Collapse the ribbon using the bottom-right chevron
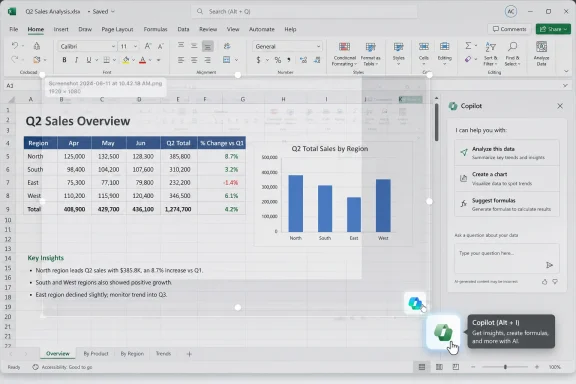Image resolution: width=576 pixels, height=384 pixels. click(x=566, y=71)
